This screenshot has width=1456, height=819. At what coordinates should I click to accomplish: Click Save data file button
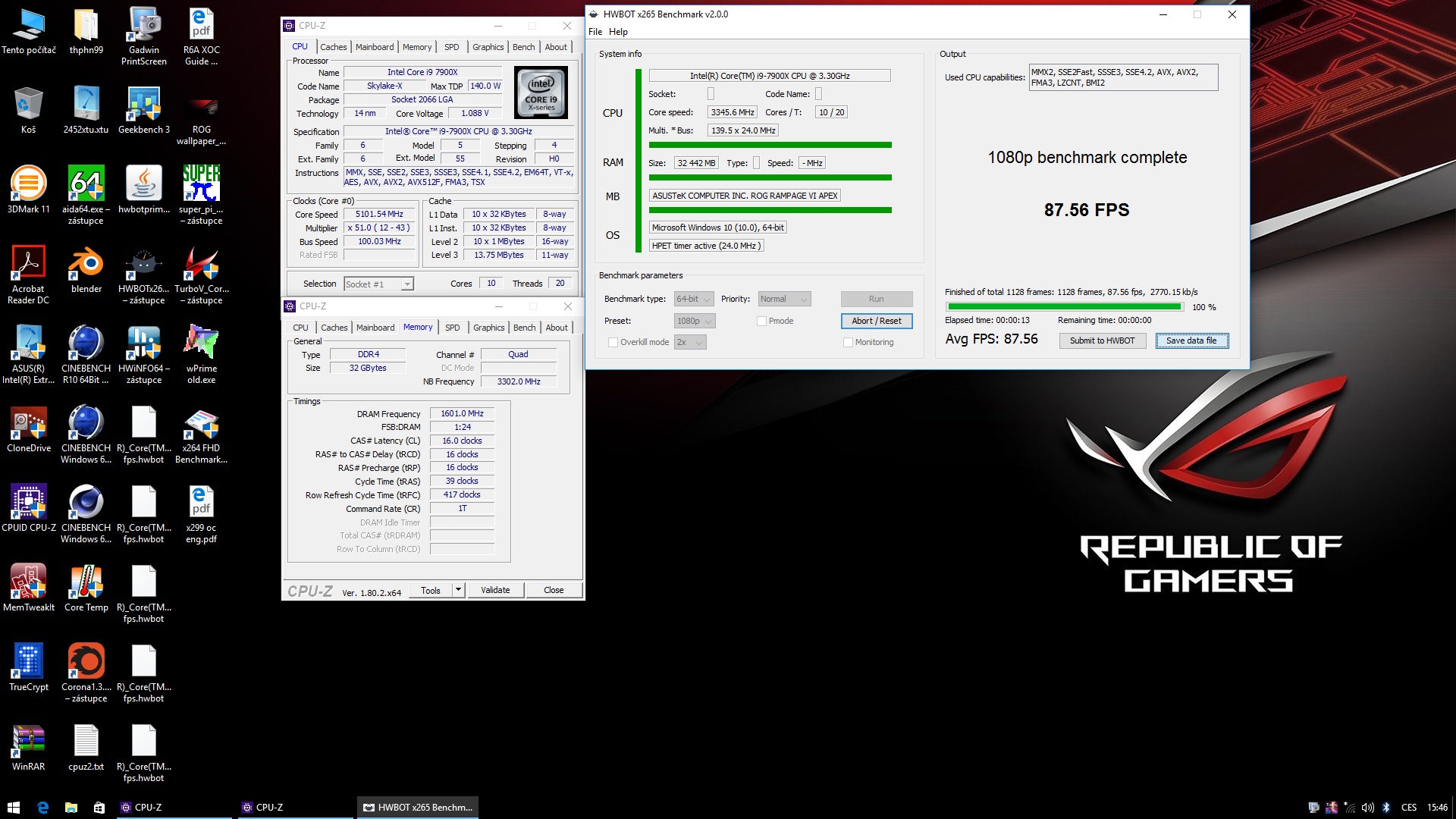(x=1191, y=340)
